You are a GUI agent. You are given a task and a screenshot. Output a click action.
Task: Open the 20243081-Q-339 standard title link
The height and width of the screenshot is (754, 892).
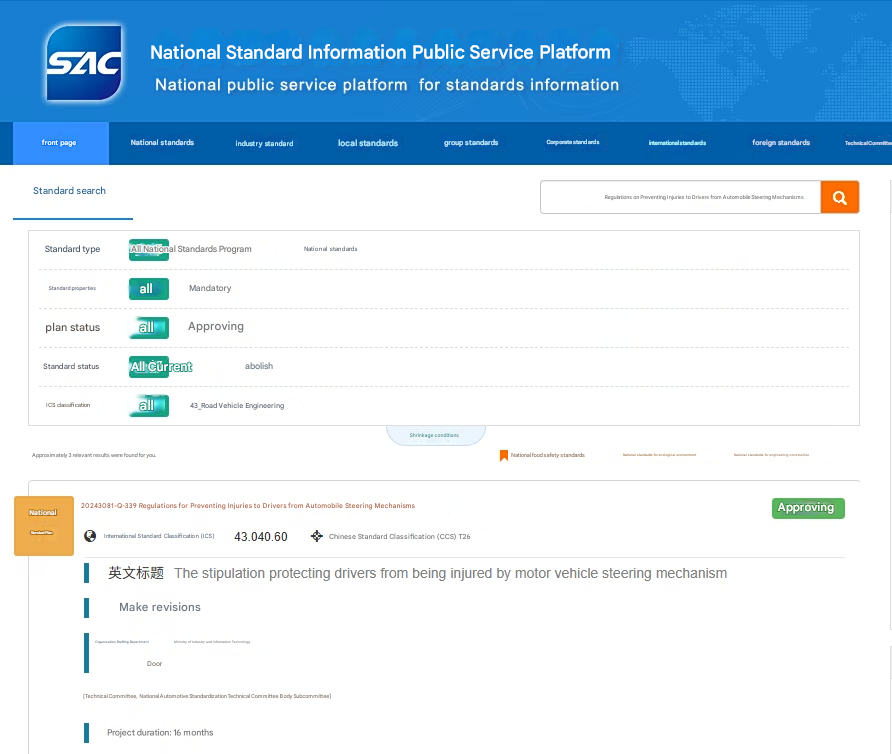tap(248, 506)
